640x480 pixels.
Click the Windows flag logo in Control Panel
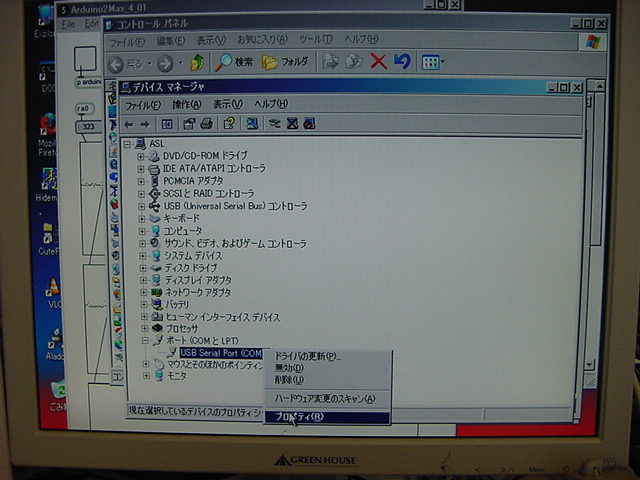[592, 42]
